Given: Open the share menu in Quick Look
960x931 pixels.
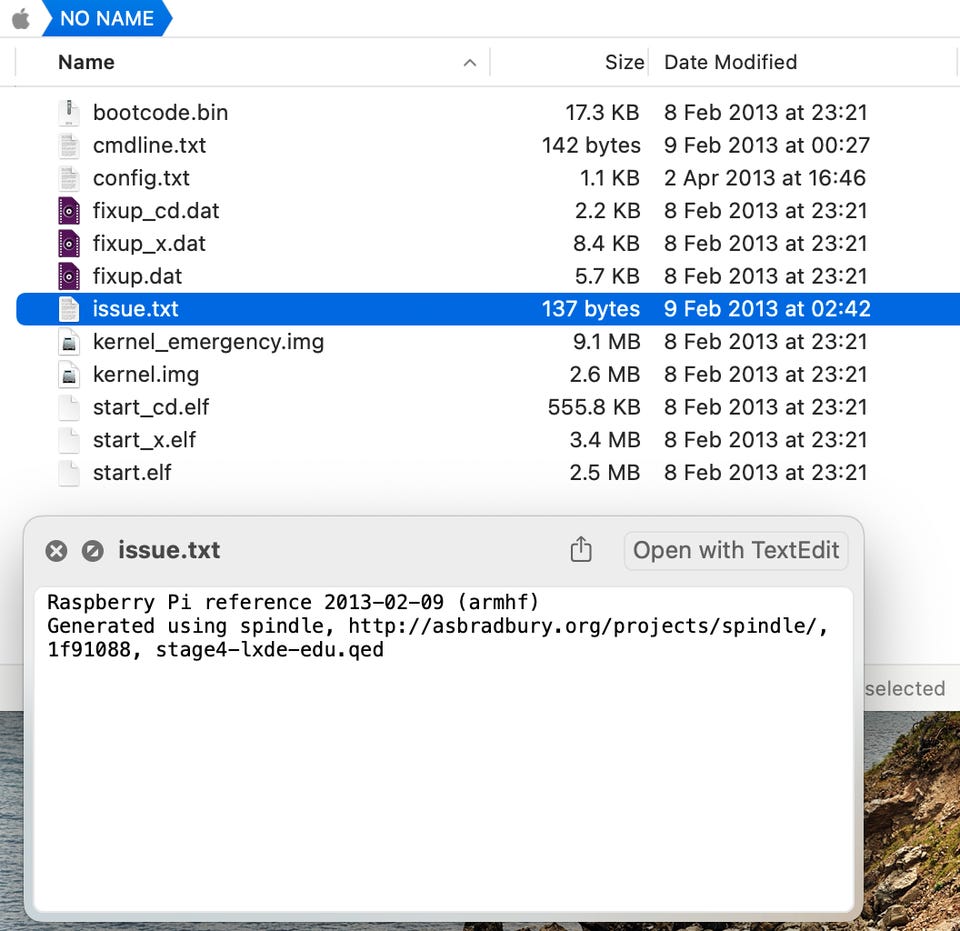Looking at the screenshot, I should click(580, 550).
